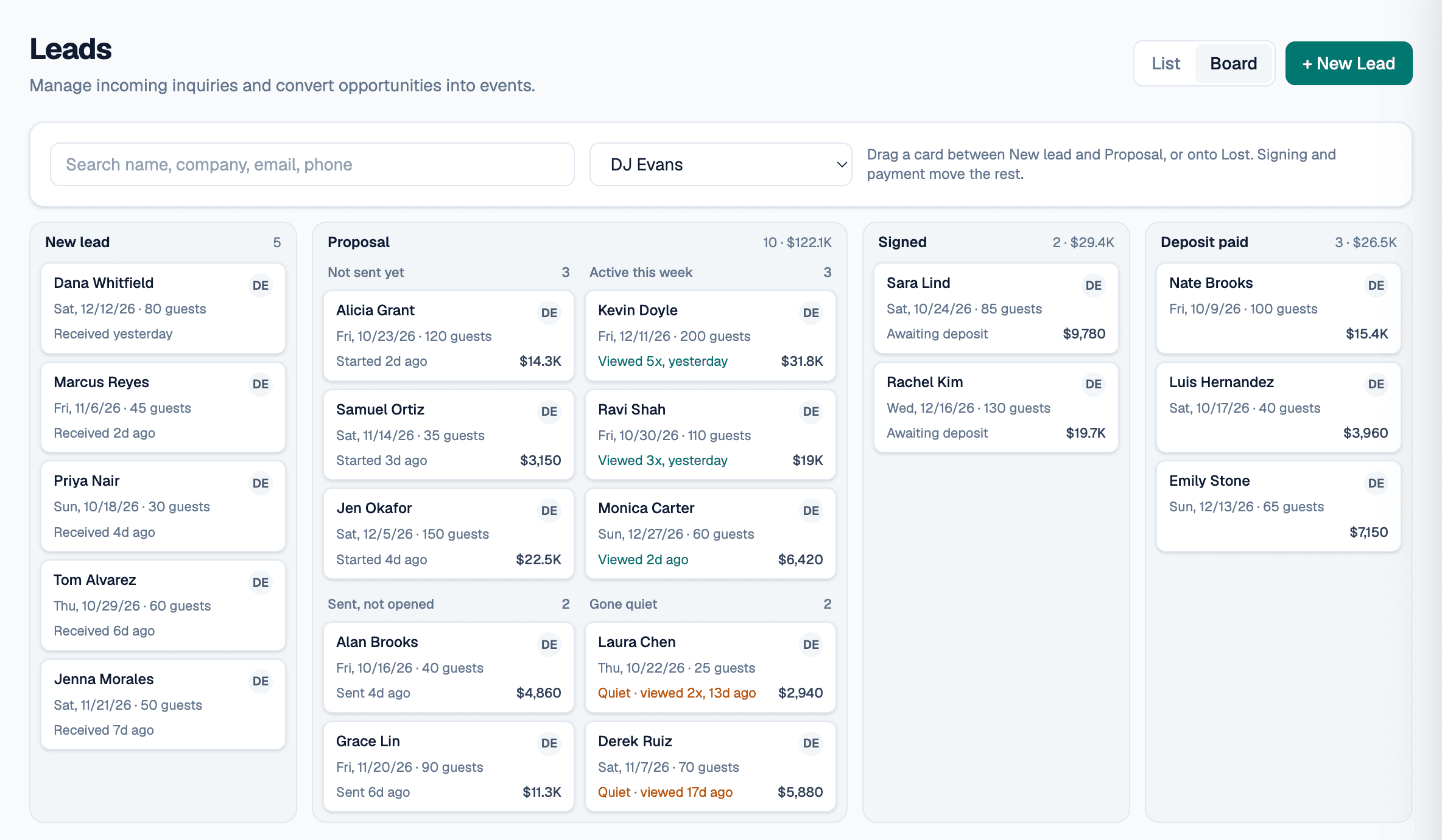Click Jen Okafor's $22.5K amount

[x=538, y=559]
